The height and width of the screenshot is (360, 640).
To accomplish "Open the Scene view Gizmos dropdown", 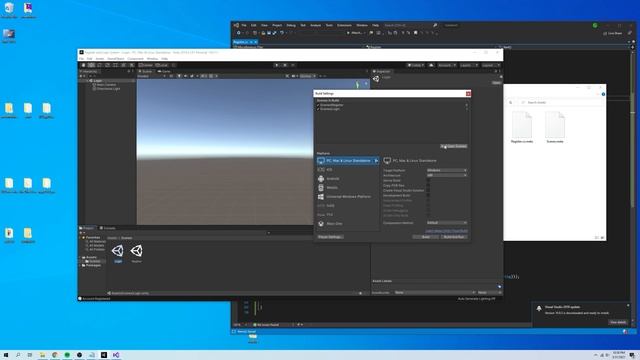I will (x=308, y=76).
